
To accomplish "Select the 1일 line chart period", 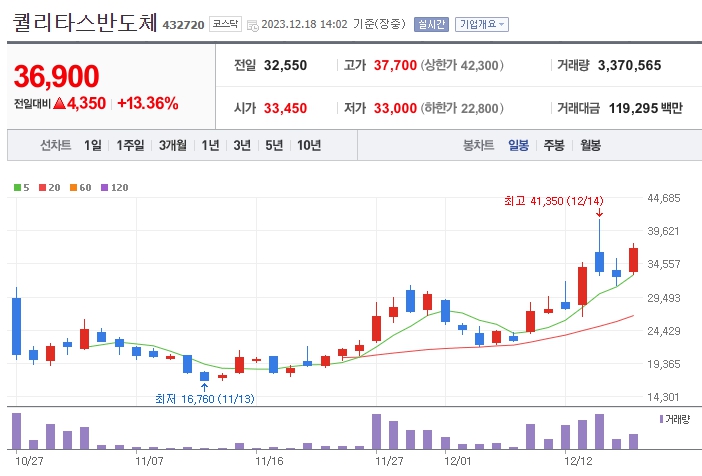I will click(x=93, y=145).
